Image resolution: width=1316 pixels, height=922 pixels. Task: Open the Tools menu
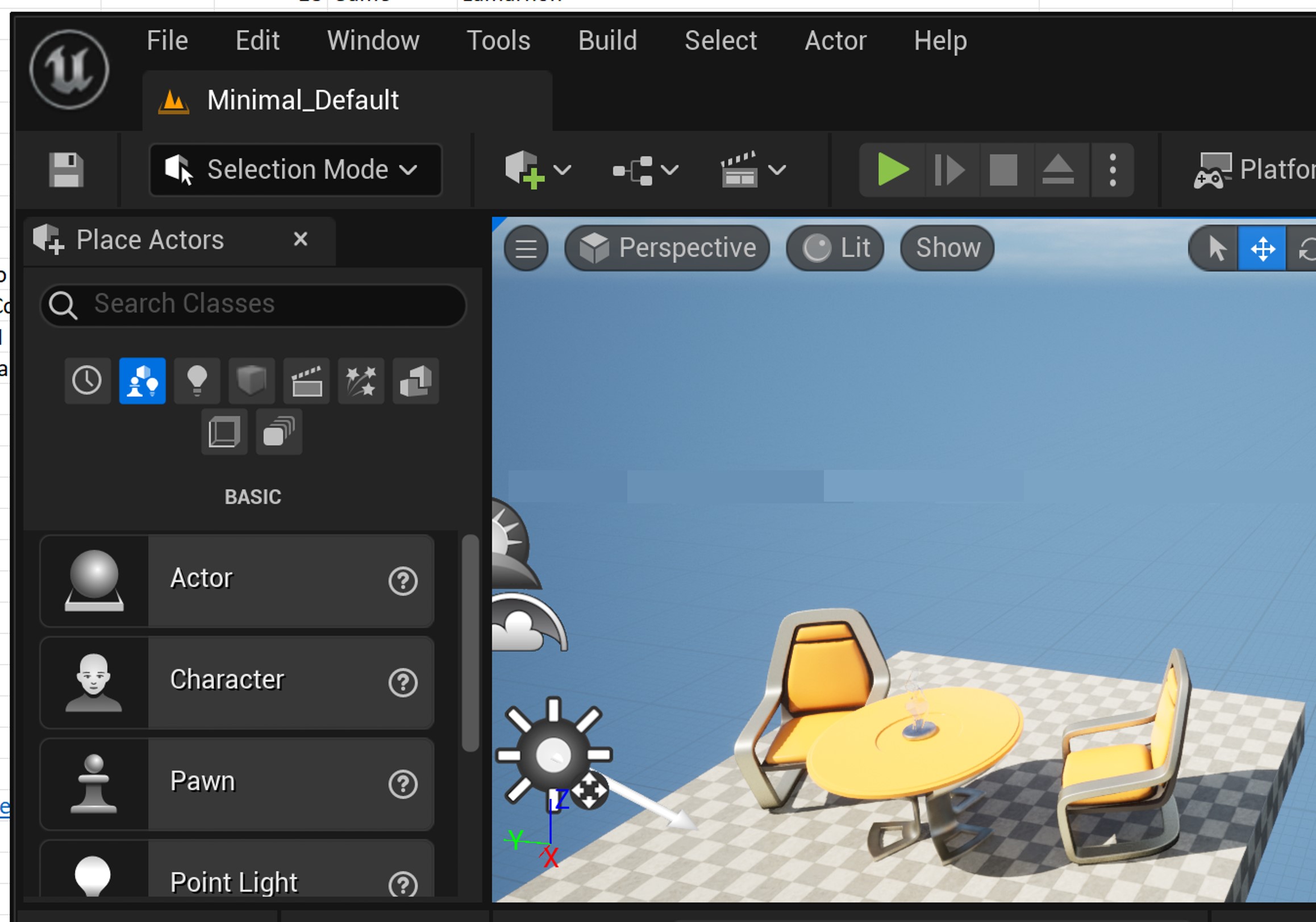[498, 41]
